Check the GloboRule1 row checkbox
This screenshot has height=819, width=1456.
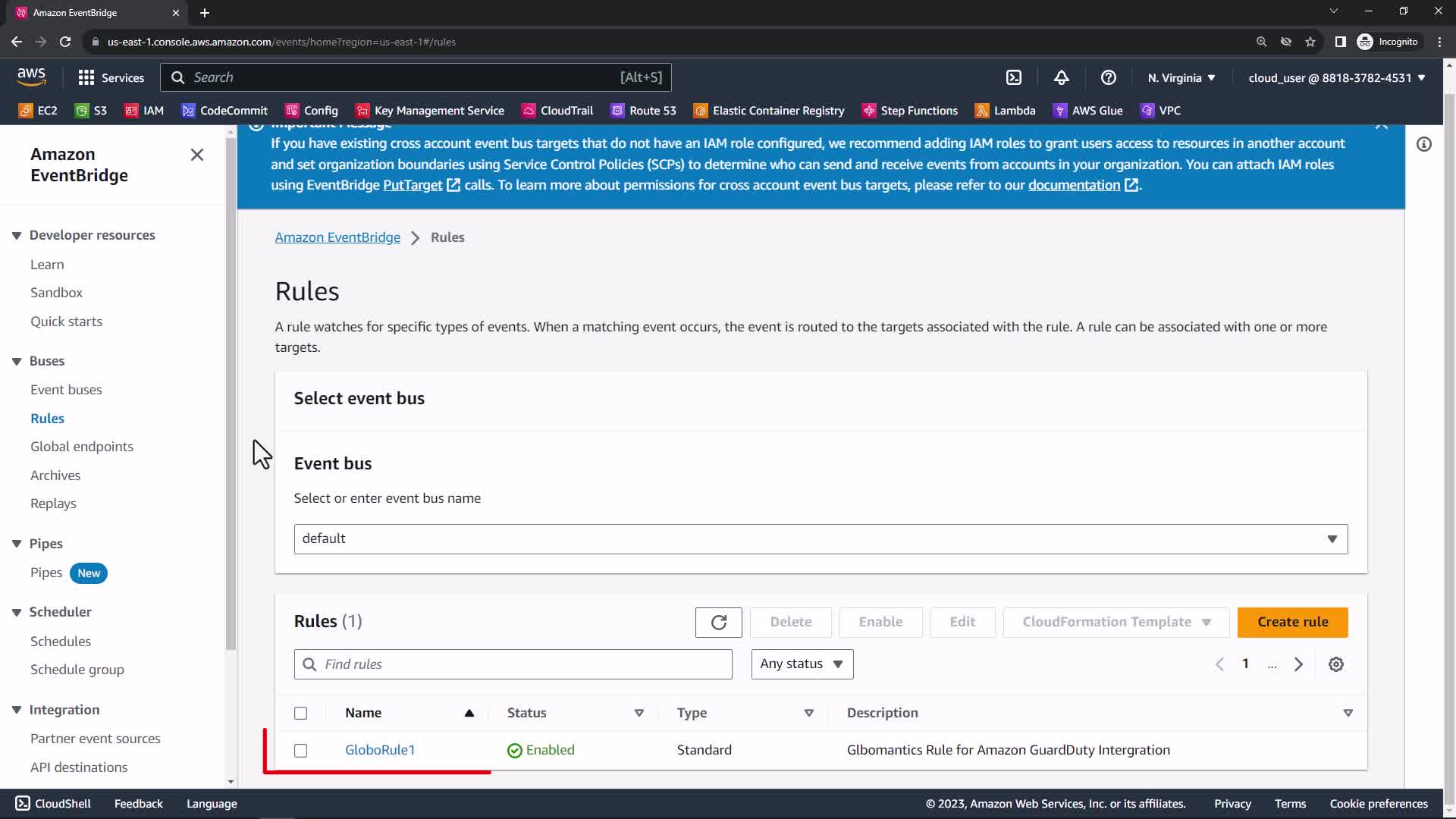point(301,751)
